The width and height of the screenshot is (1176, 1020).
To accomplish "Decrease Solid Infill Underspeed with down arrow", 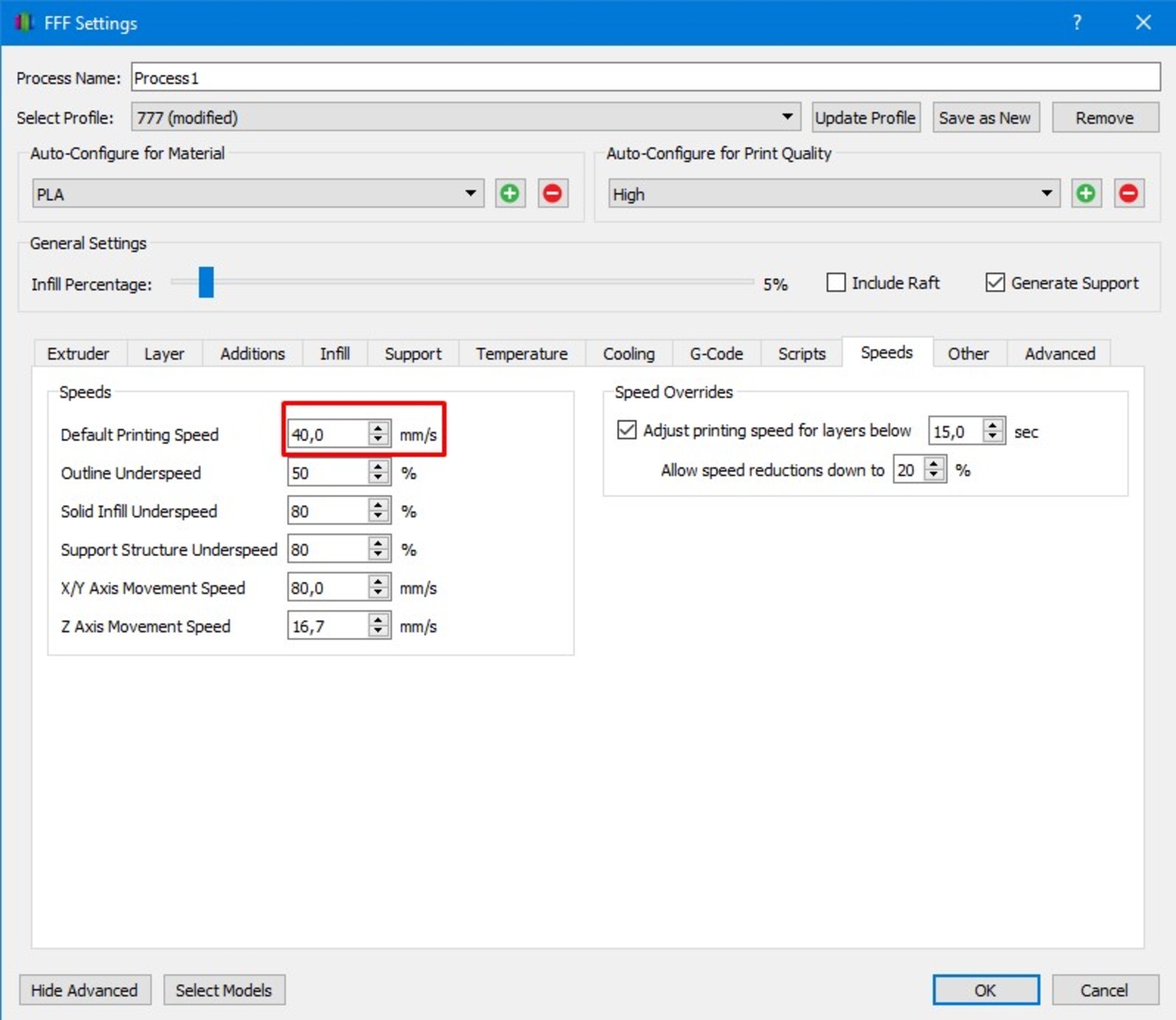I will 379,518.
